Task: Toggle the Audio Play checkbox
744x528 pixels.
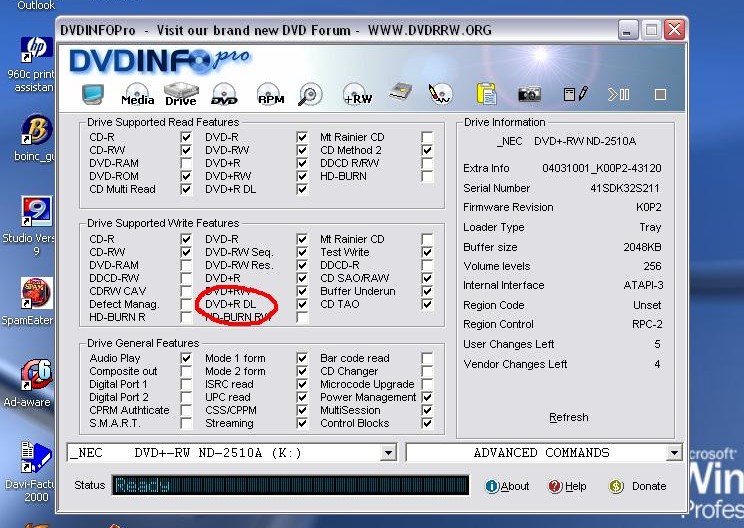Action: (x=186, y=358)
